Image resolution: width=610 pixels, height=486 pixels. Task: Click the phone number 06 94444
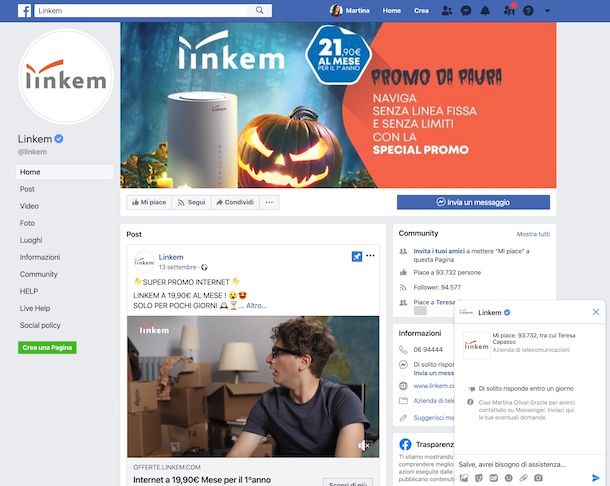428,349
